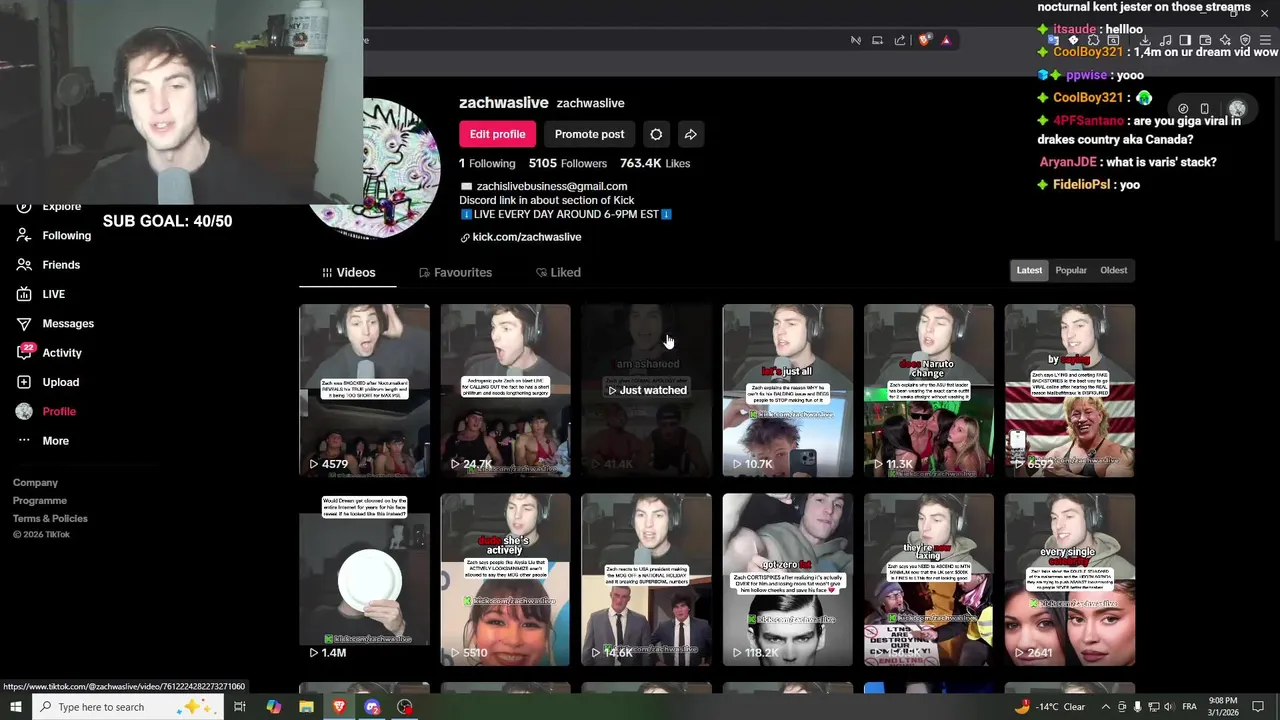Image resolution: width=1280 pixels, height=720 pixels.
Task: Click Brave Shields lion icon in address bar
Action: coord(925,40)
